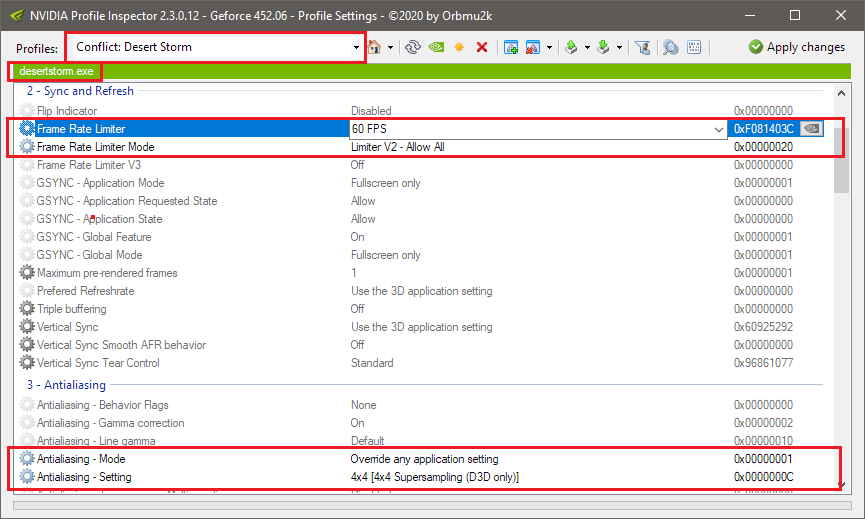Click the red X delete profile icon
This screenshot has width=865, height=519.
tap(482, 47)
